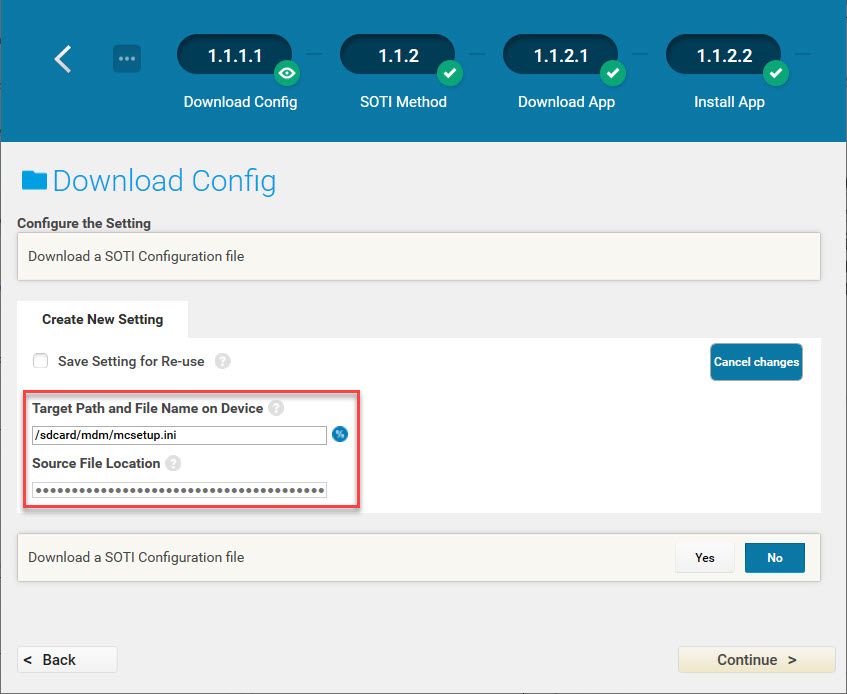Switch to the Create New Setting tab

click(x=102, y=320)
